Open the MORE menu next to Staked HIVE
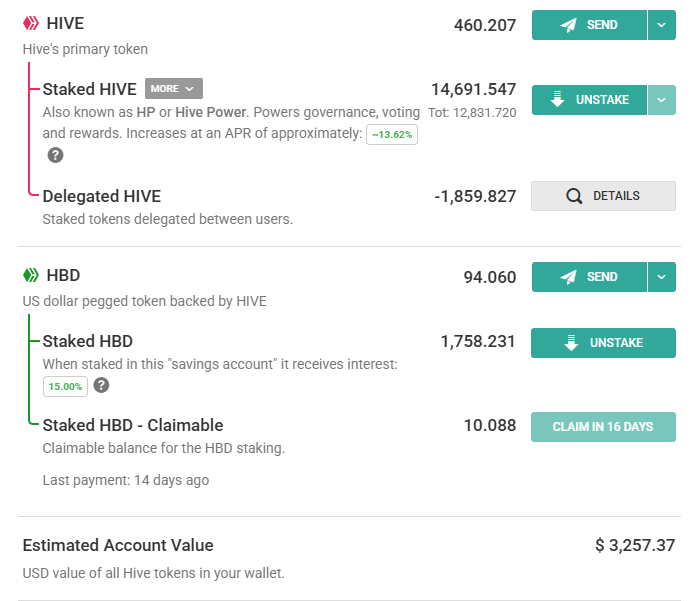Viewport: 697px width, 601px height. pos(173,89)
